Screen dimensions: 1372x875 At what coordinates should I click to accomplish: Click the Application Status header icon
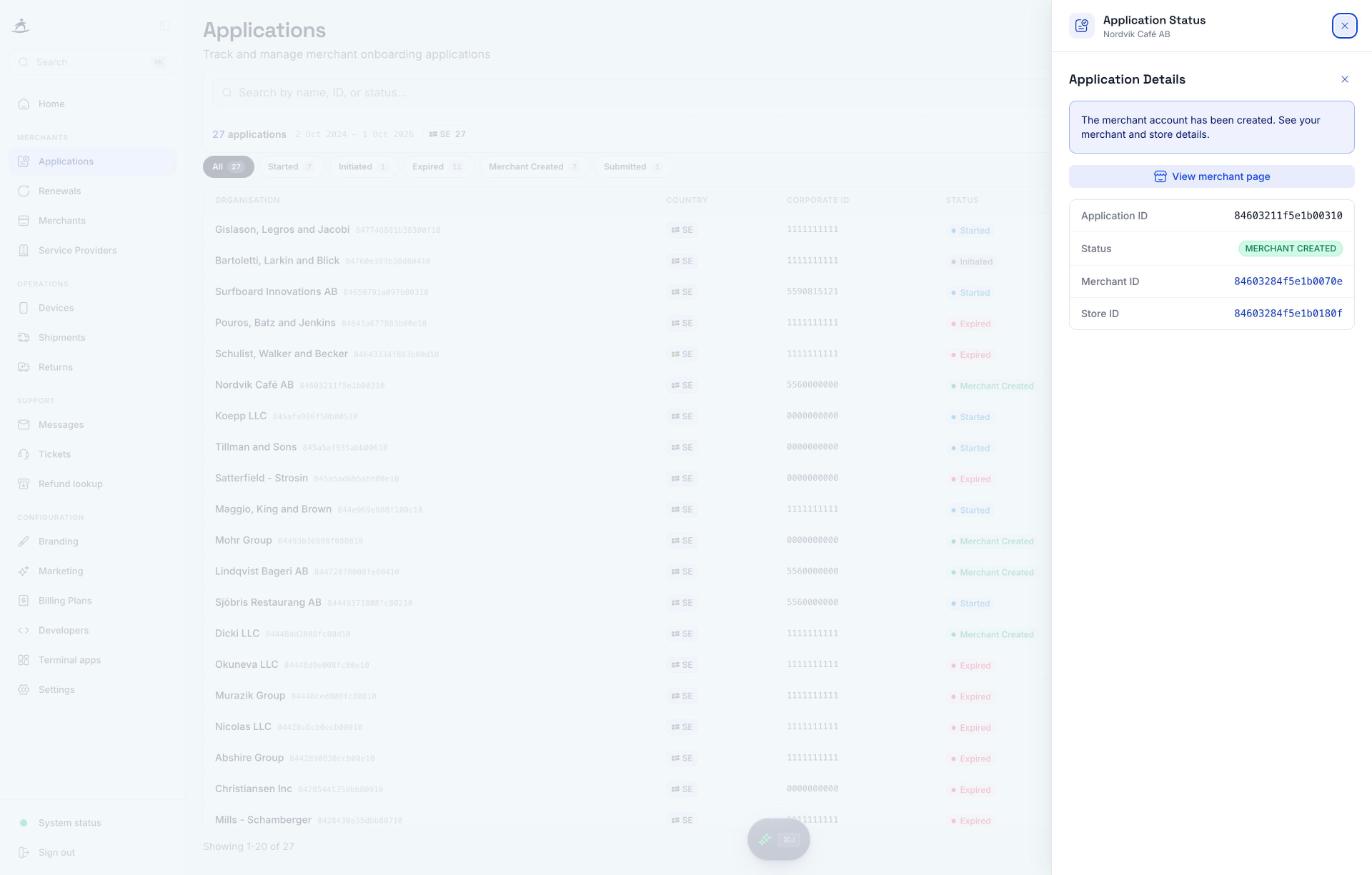click(1081, 26)
